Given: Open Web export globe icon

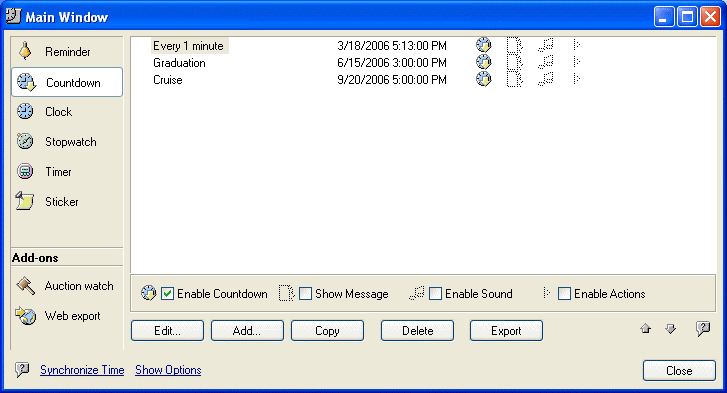Looking at the screenshot, I should click(x=26, y=316).
